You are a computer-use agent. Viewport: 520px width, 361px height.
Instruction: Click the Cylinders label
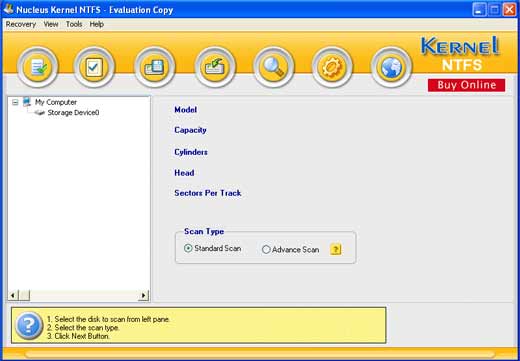click(x=191, y=152)
